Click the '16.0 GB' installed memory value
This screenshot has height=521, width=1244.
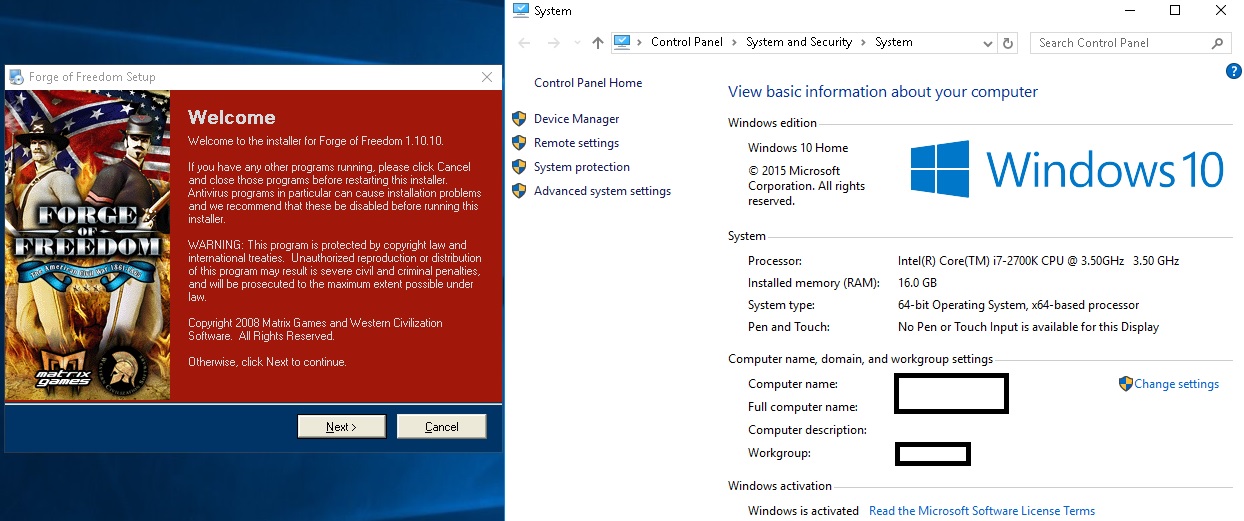coord(917,283)
